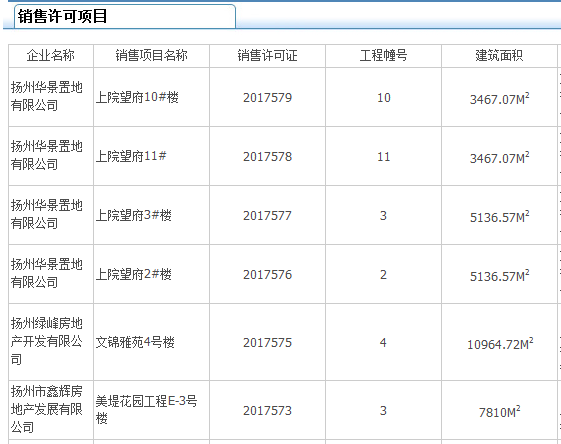Click the 建筑面积 column header
This screenshot has height=444, width=561.
click(499, 56)
